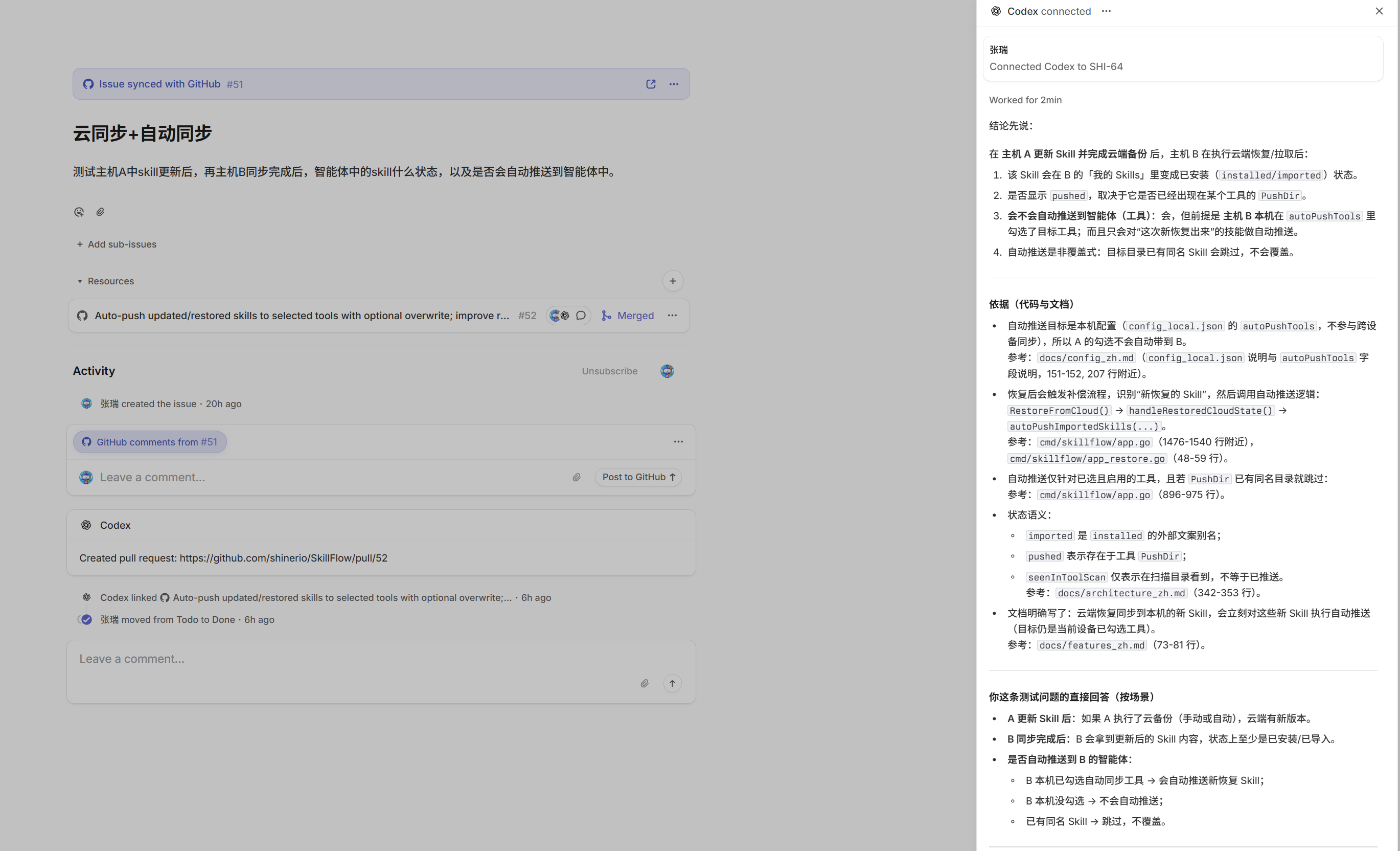Collapse the Resources section

[x=80, y=281]
